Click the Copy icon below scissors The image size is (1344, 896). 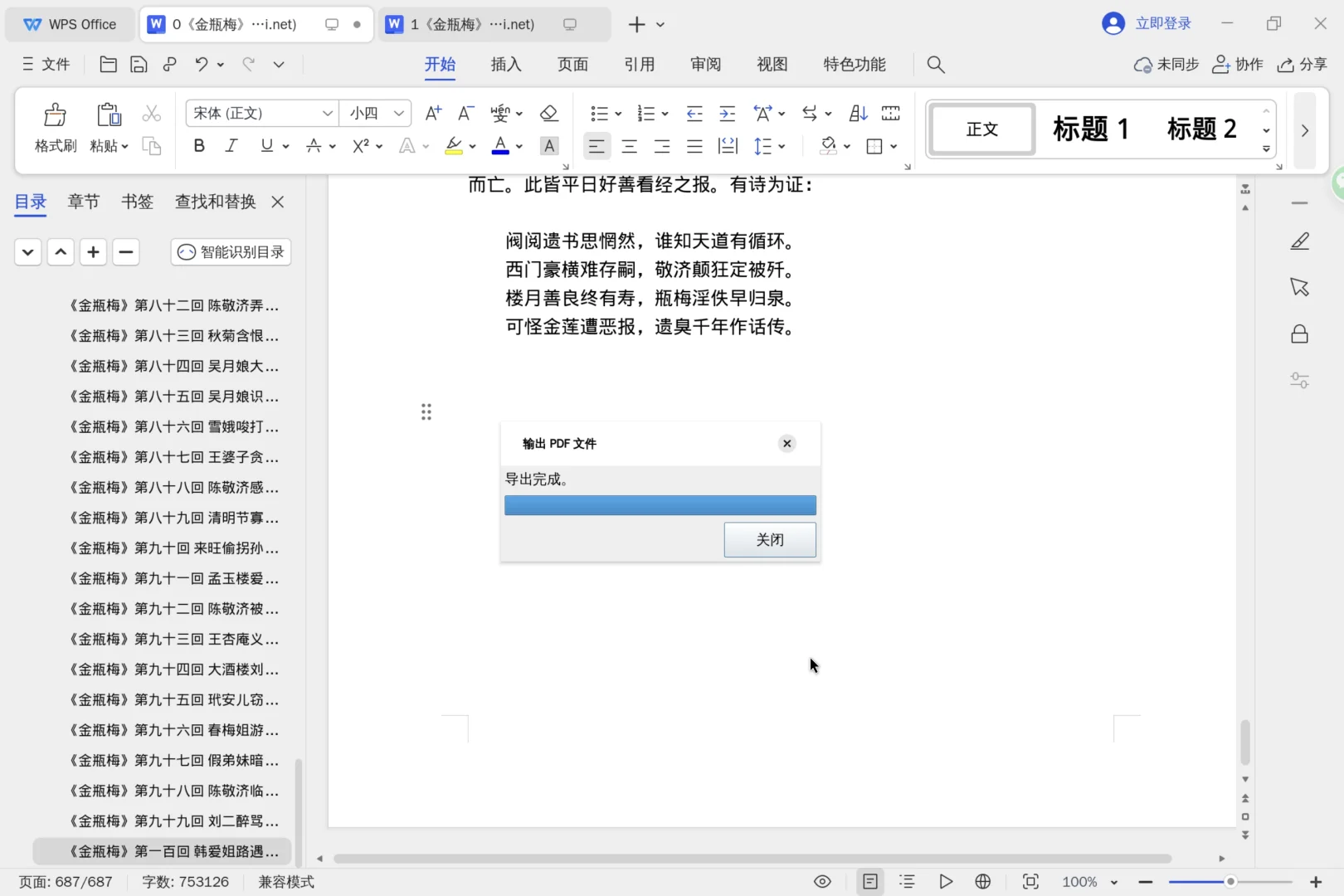pyautogui.click(x=151, y=146)
